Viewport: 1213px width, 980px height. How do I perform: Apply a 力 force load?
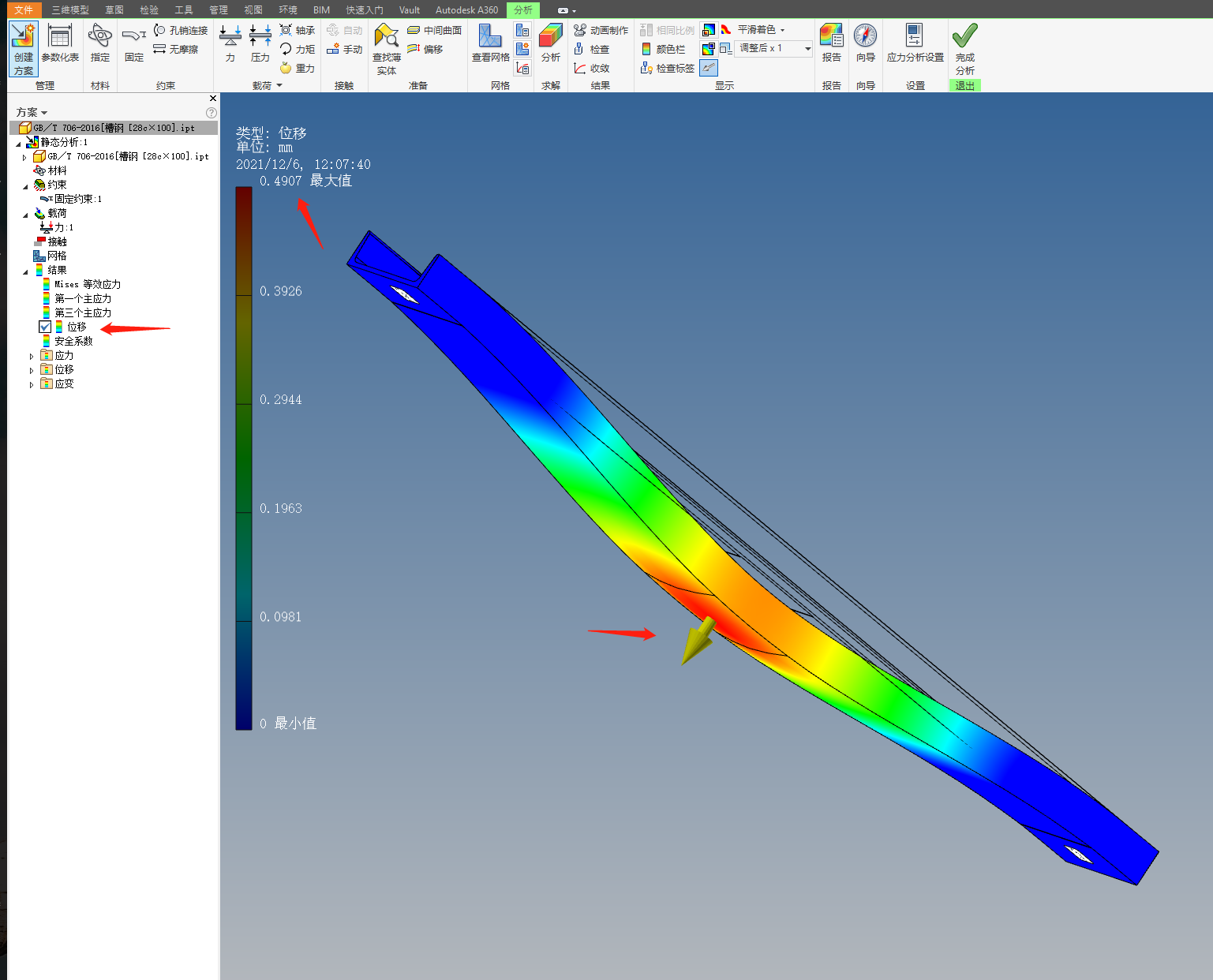[x=230, y=43]
